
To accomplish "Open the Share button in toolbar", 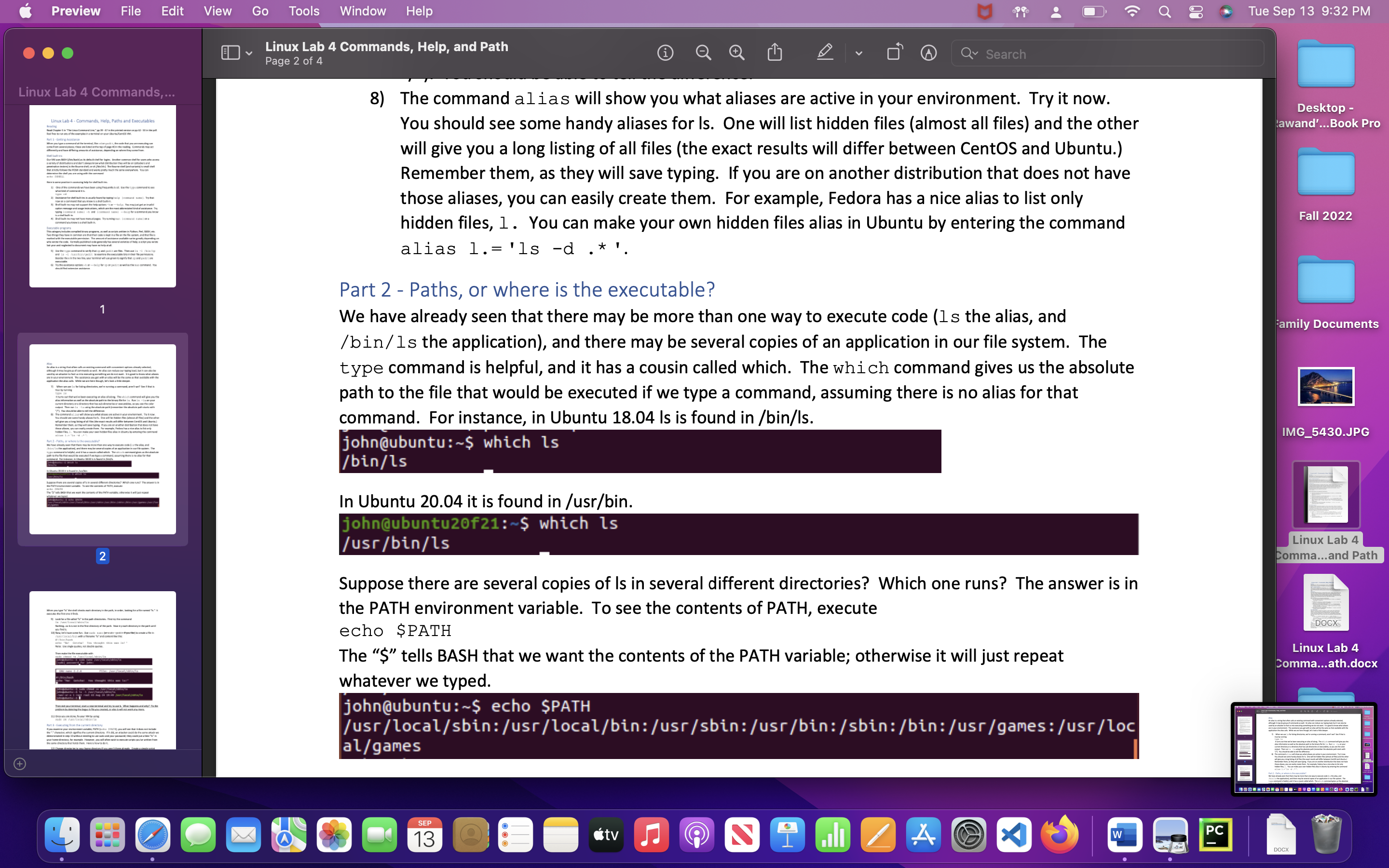I will click(775, 52).
